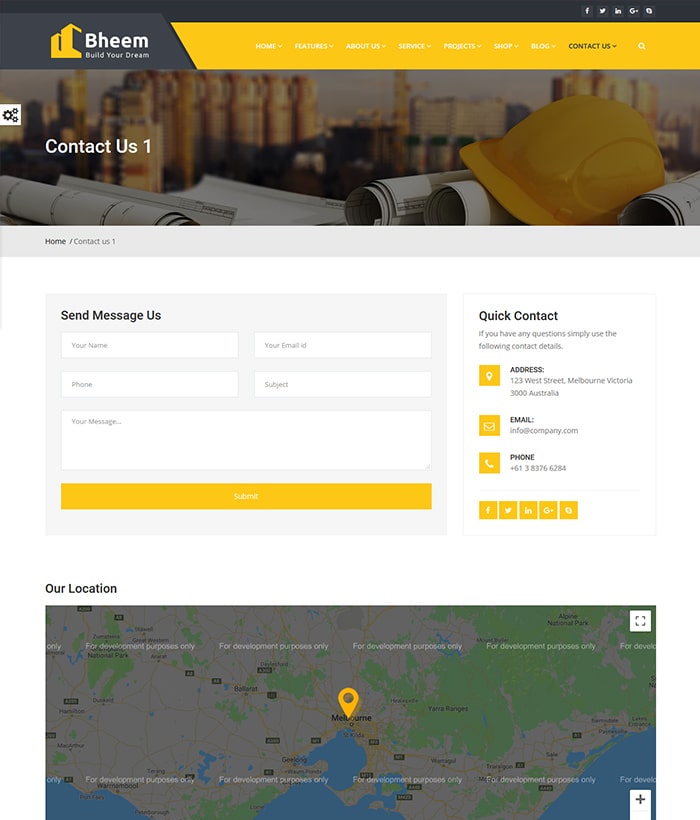Image resolution: width=700 pixels, height=820 pixels.
Task: Zoom in the map with plus button
Action: pos(641,800)
